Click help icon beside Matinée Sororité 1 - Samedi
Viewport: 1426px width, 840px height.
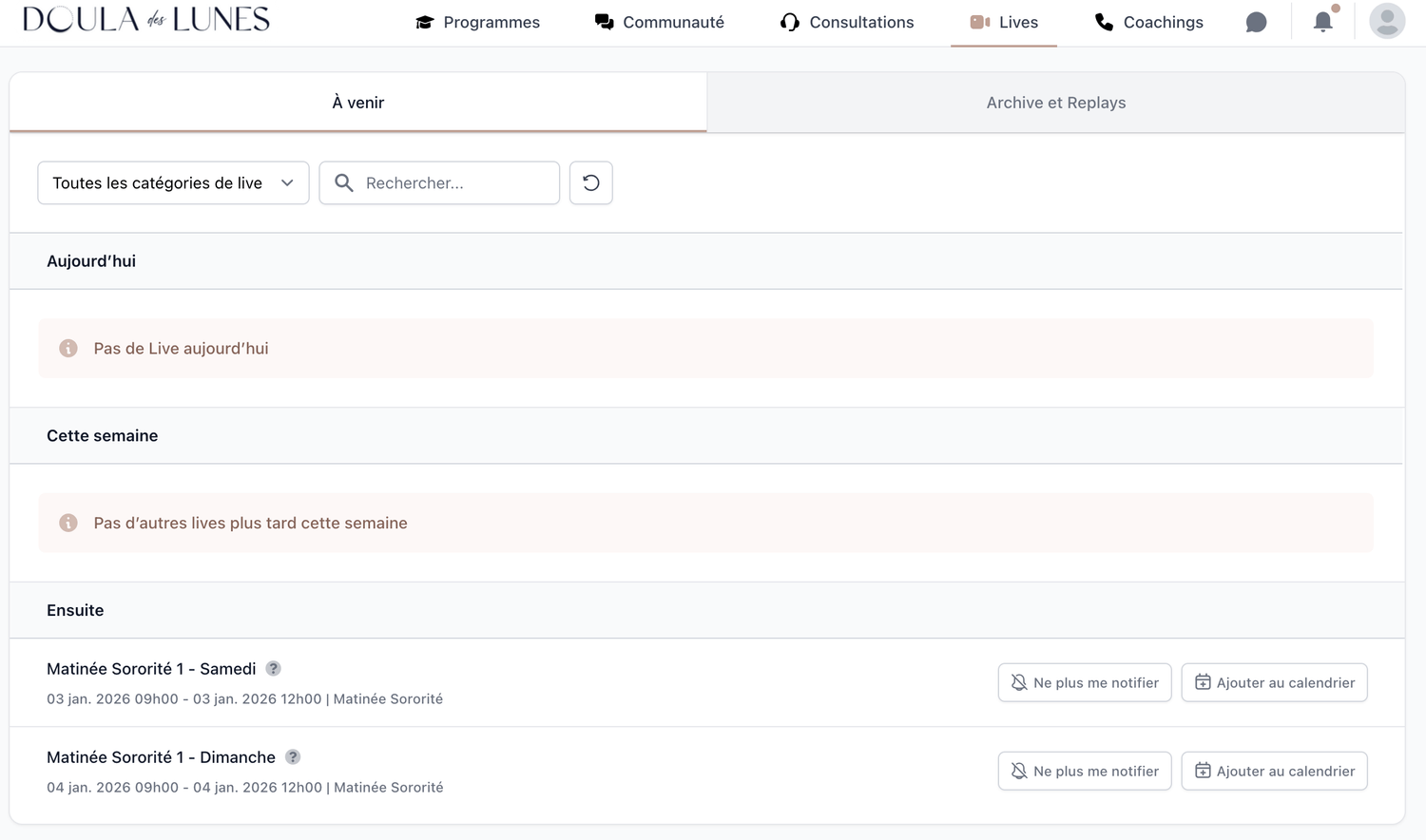point(273,668)
